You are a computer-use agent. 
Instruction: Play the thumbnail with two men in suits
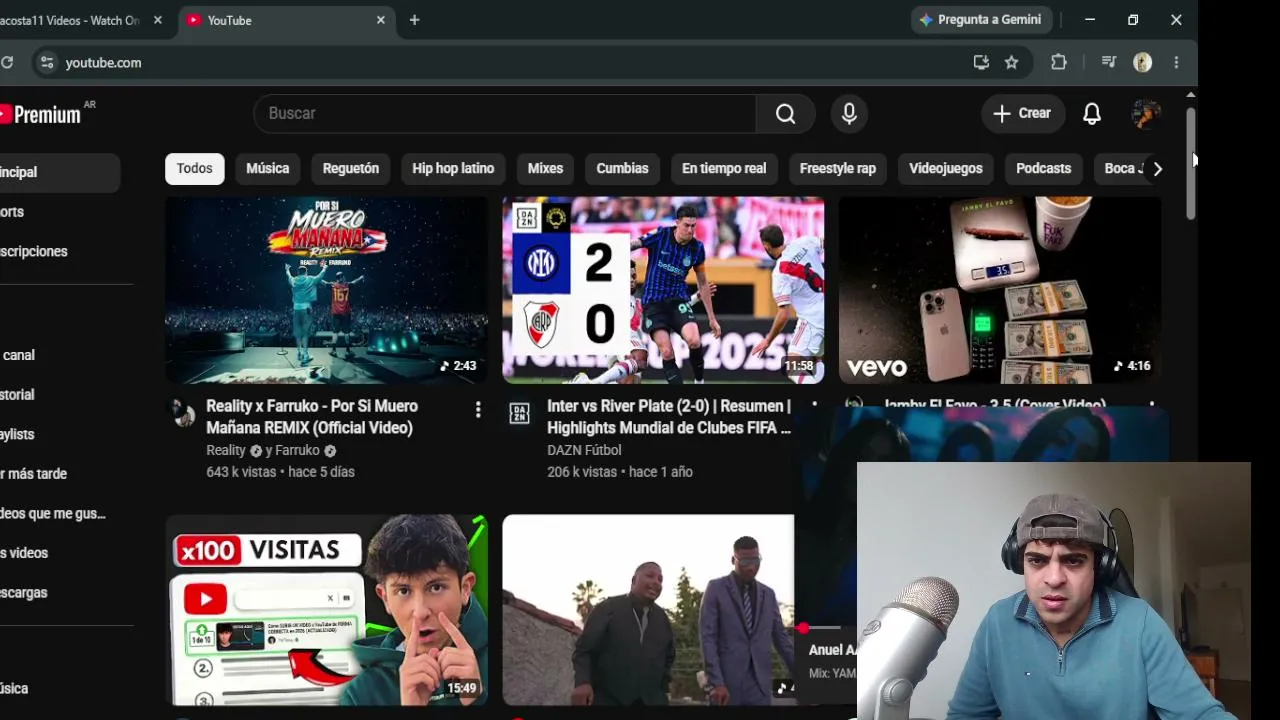(648, 610)
